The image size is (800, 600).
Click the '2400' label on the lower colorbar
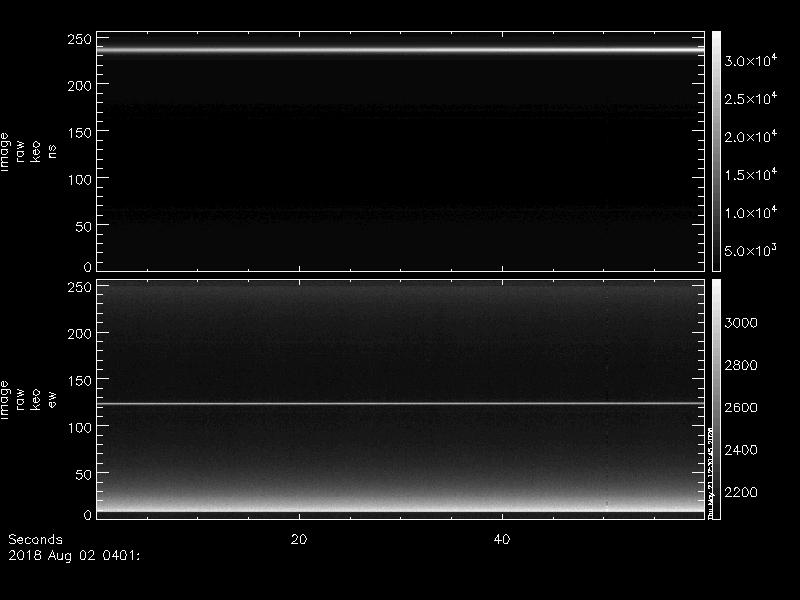click(x=741, y=449)
